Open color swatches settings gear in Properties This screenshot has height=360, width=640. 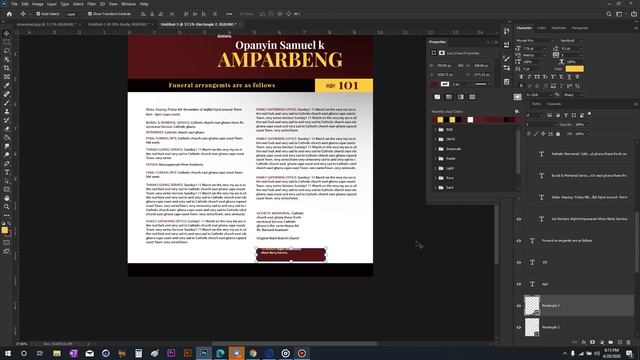(x=517, y=111)
